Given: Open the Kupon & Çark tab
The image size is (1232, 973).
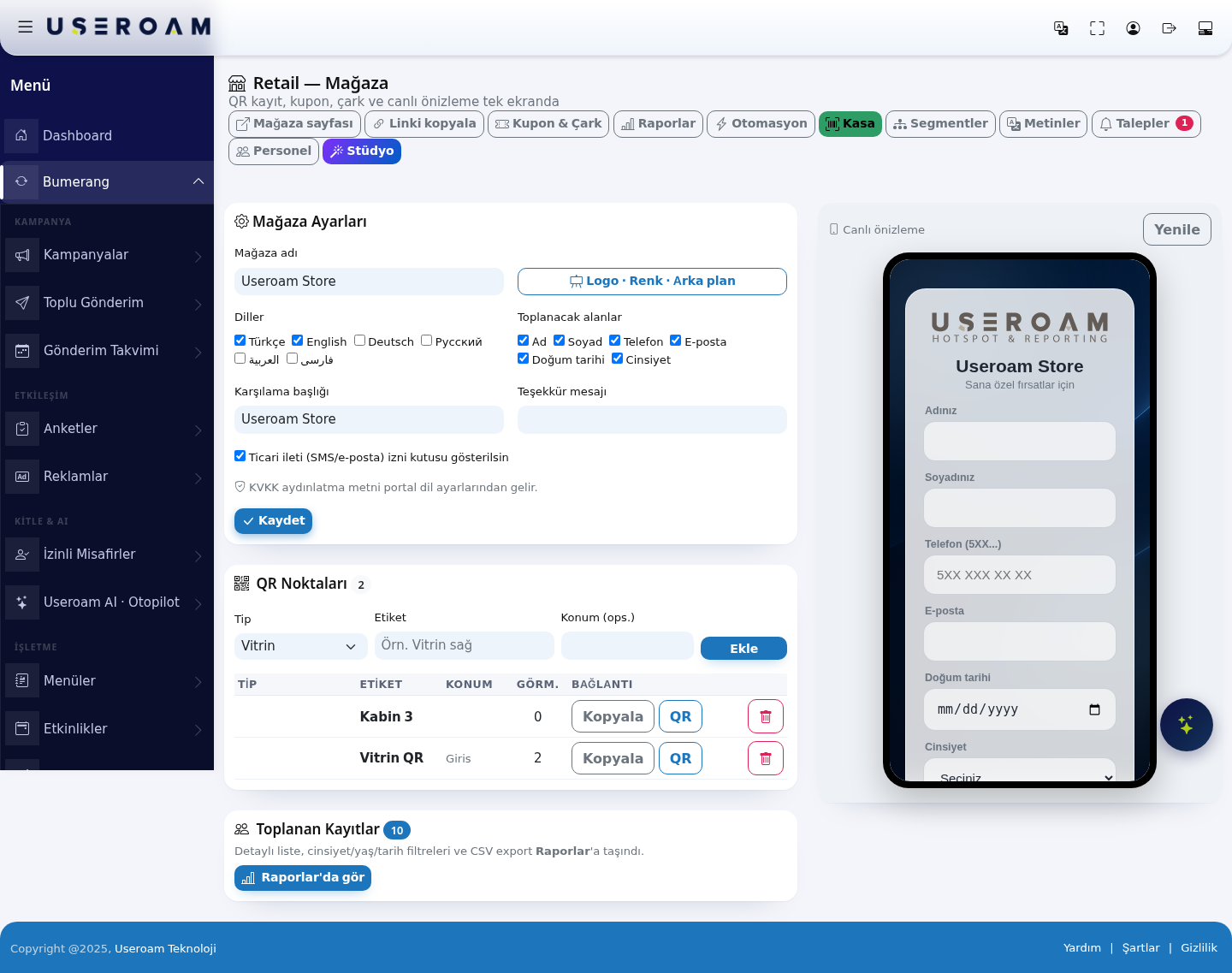Looking at the screenshot, I should tap(548, 124).
